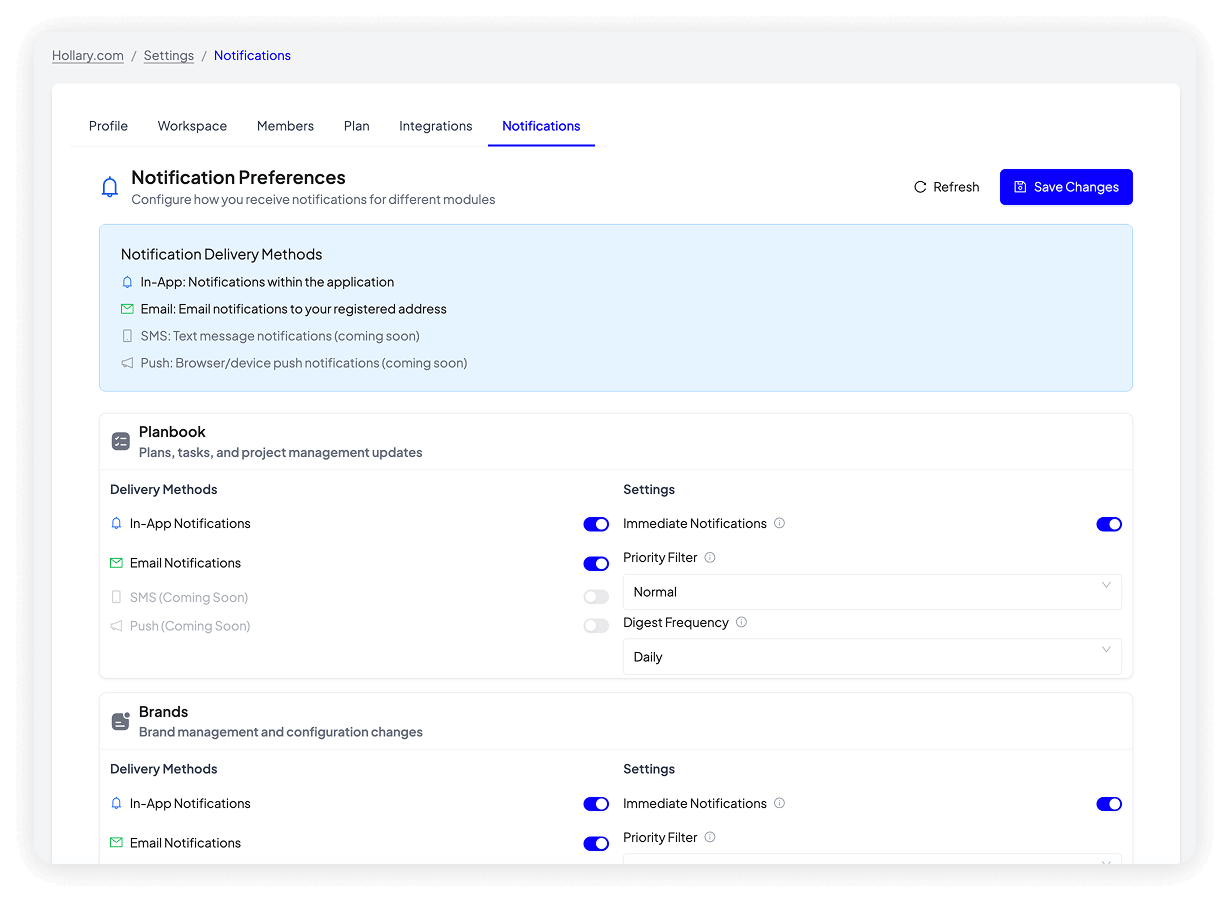Click the bell icon beside Notification Preferences

(110, 187)
